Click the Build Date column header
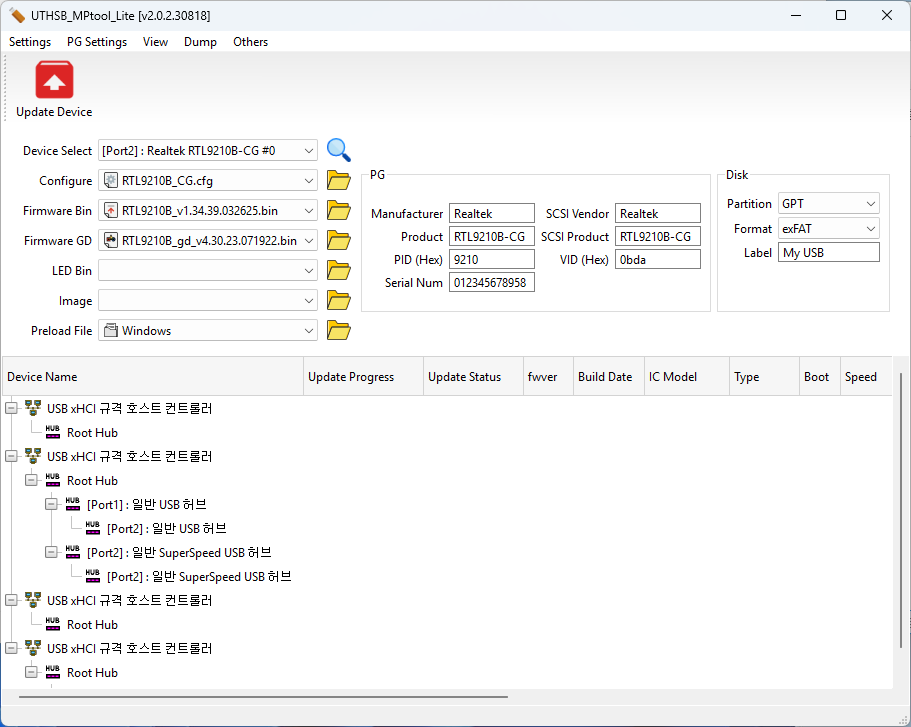Viewport: 911px width, 727px height. coord(608,377)
